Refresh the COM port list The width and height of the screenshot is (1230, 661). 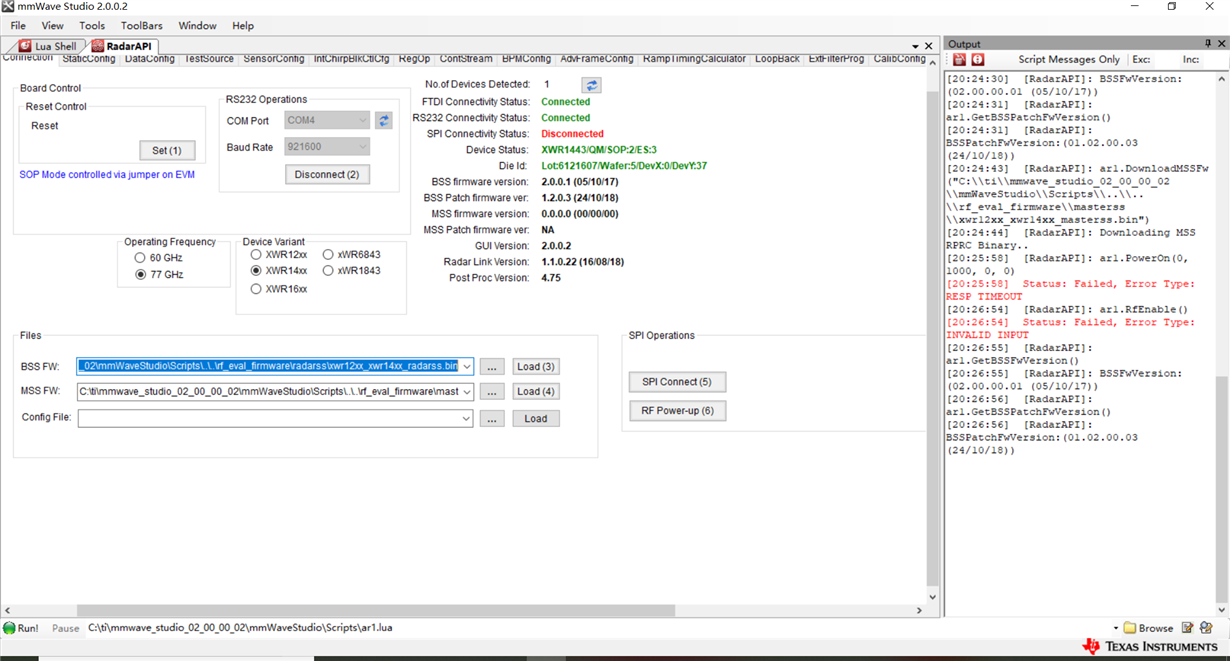point(384,120)
